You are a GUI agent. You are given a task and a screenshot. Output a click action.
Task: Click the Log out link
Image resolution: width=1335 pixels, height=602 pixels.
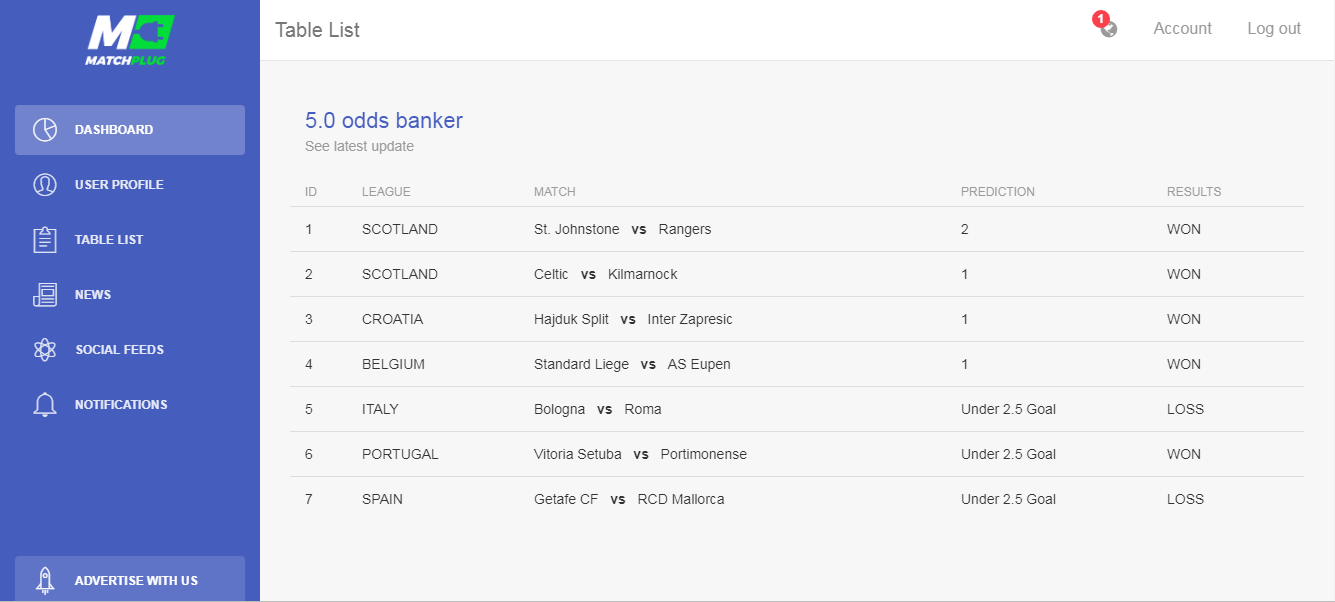(1274, 29)
